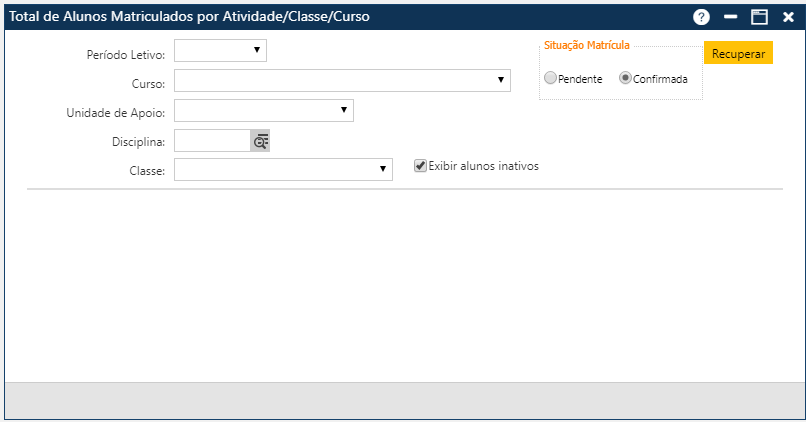Open the Disciplina search lookup icon
Screen dimensions: 806x422
pyautogui.click(x=260, y=141)
